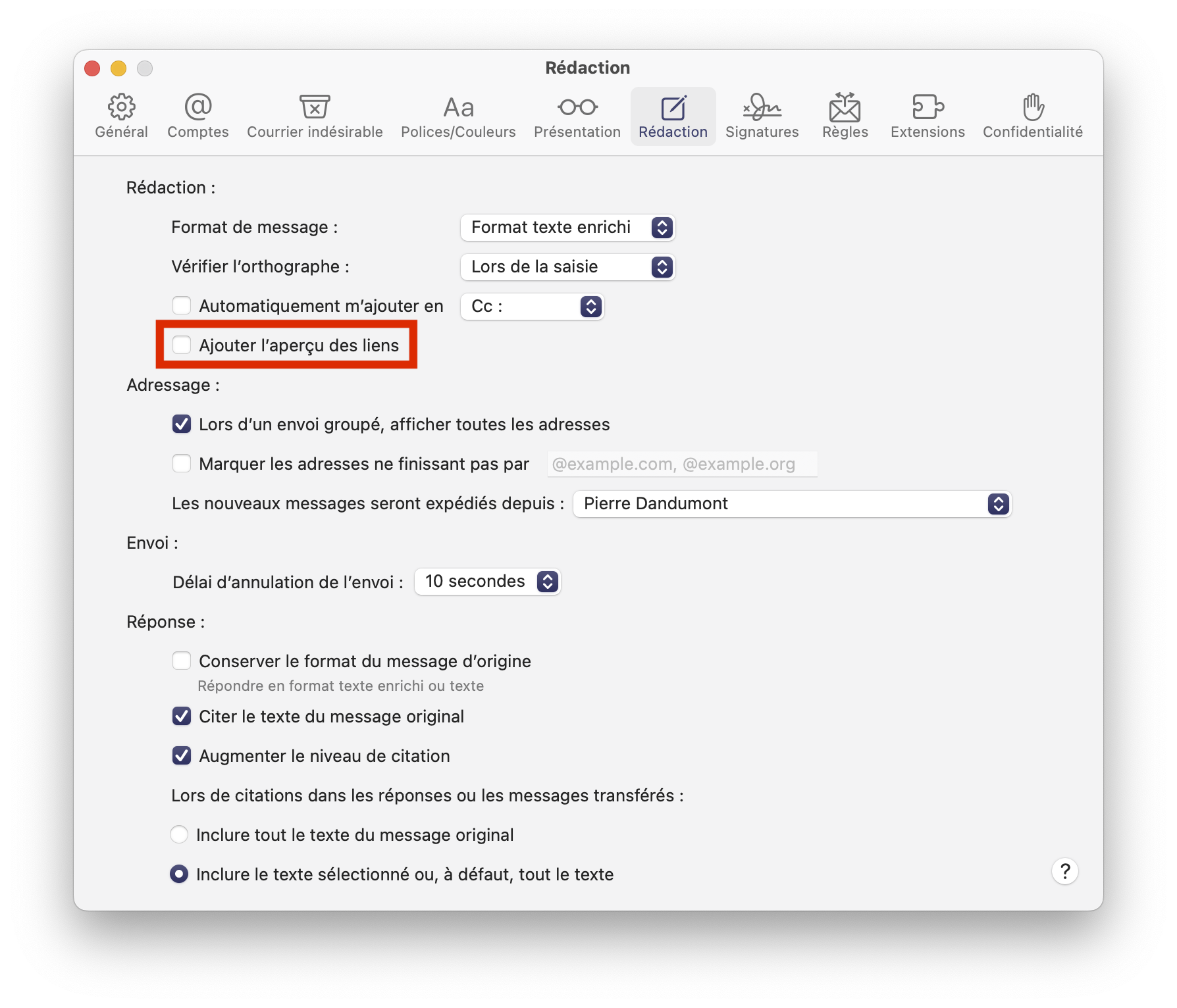Close the Rédaction preferences window
This screenshot has width=1177, height=1008.
92,68
